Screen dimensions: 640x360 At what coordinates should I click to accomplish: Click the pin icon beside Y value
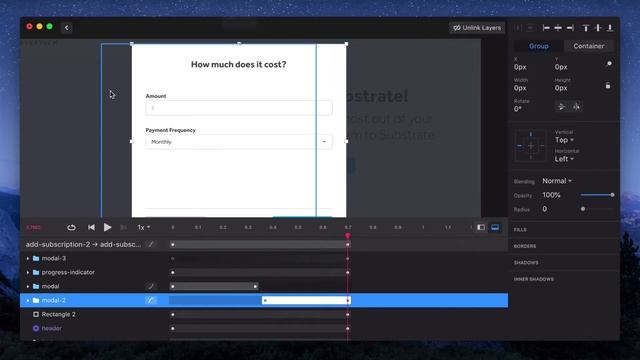pyautogui.click(x=609, y=64)
